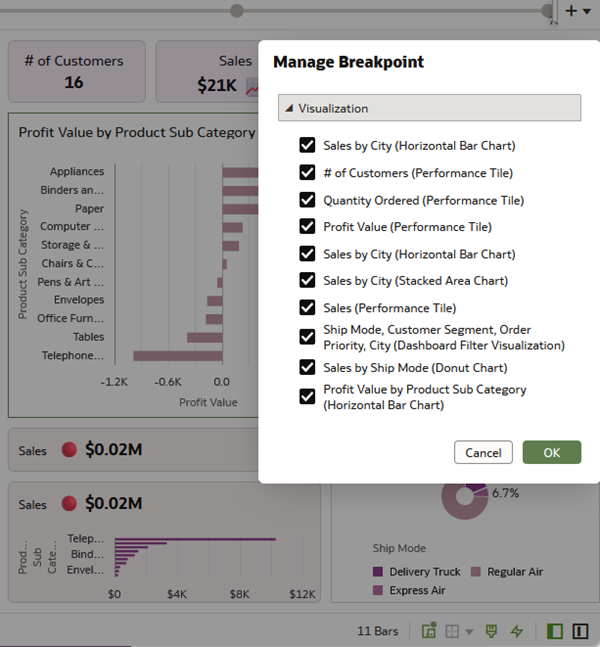The width and height of the screenshot is (600, 647).
Task: Uncheck Quantity Ordered (Performance Tile)
Action: (308, 200)
